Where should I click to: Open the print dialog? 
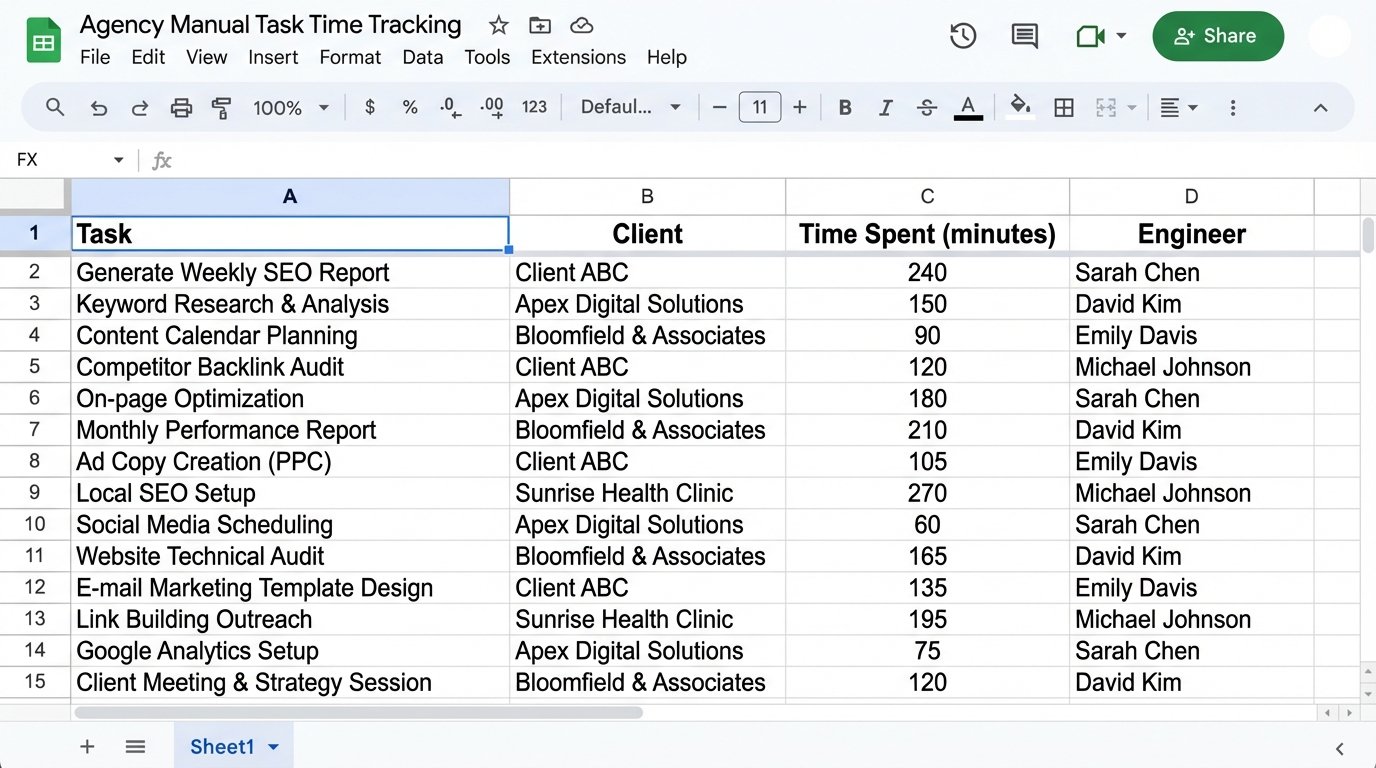pos(181,107)
